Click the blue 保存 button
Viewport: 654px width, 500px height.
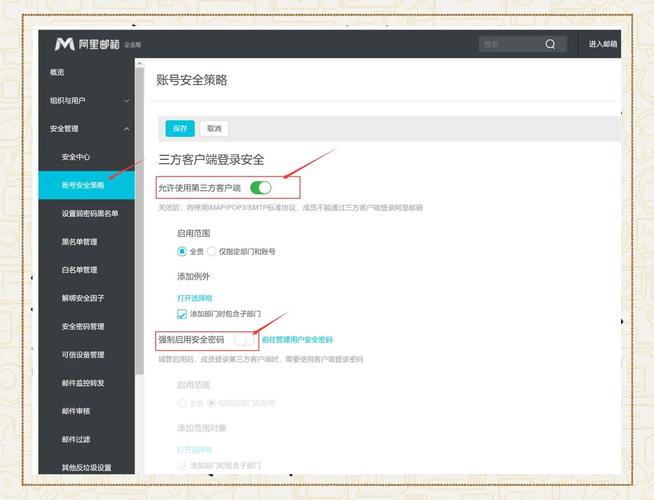180,128
